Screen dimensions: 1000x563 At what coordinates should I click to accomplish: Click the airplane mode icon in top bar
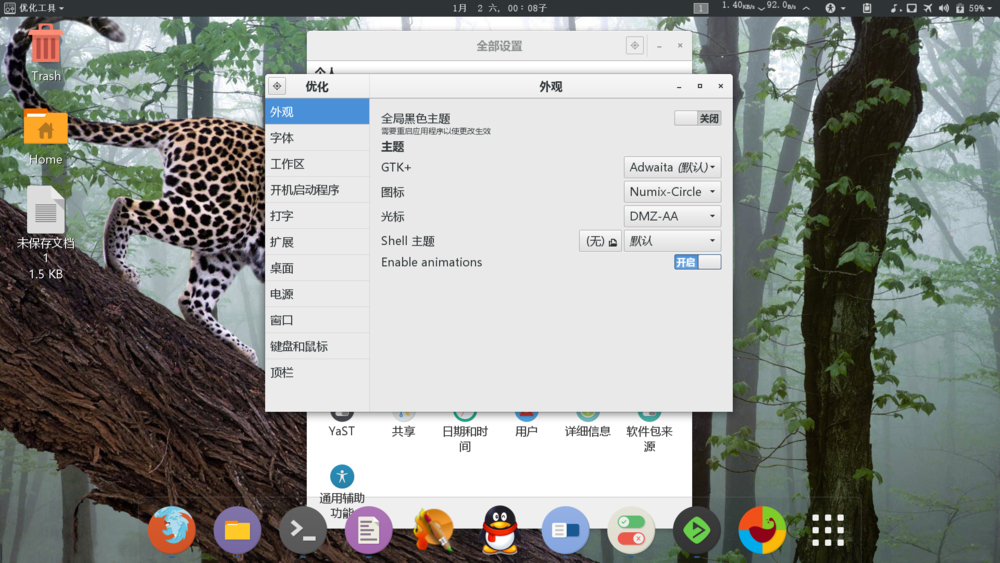pos(928,8)
